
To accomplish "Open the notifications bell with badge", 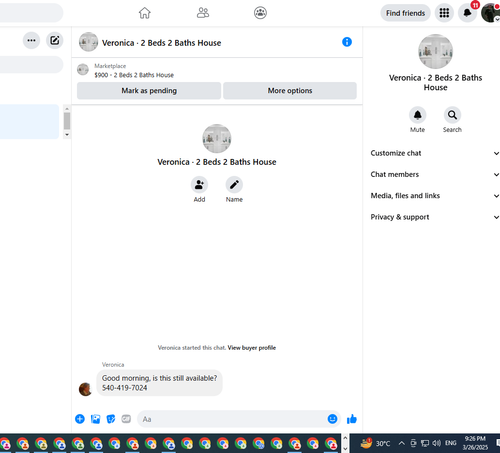I will click(467, 13).
